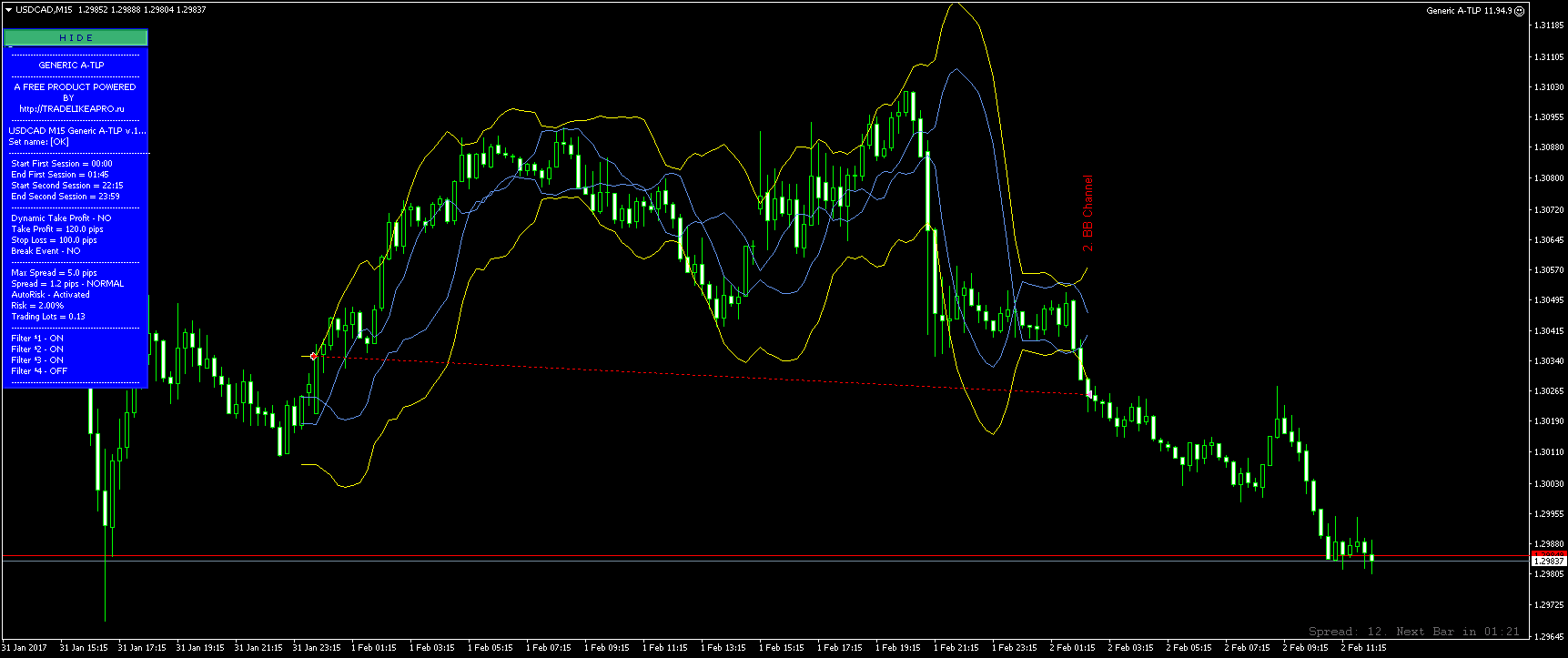Click the 1 Feb 01:15 time label
The width and height of the screenshot is (1568, 658).
tap(374, 648)
